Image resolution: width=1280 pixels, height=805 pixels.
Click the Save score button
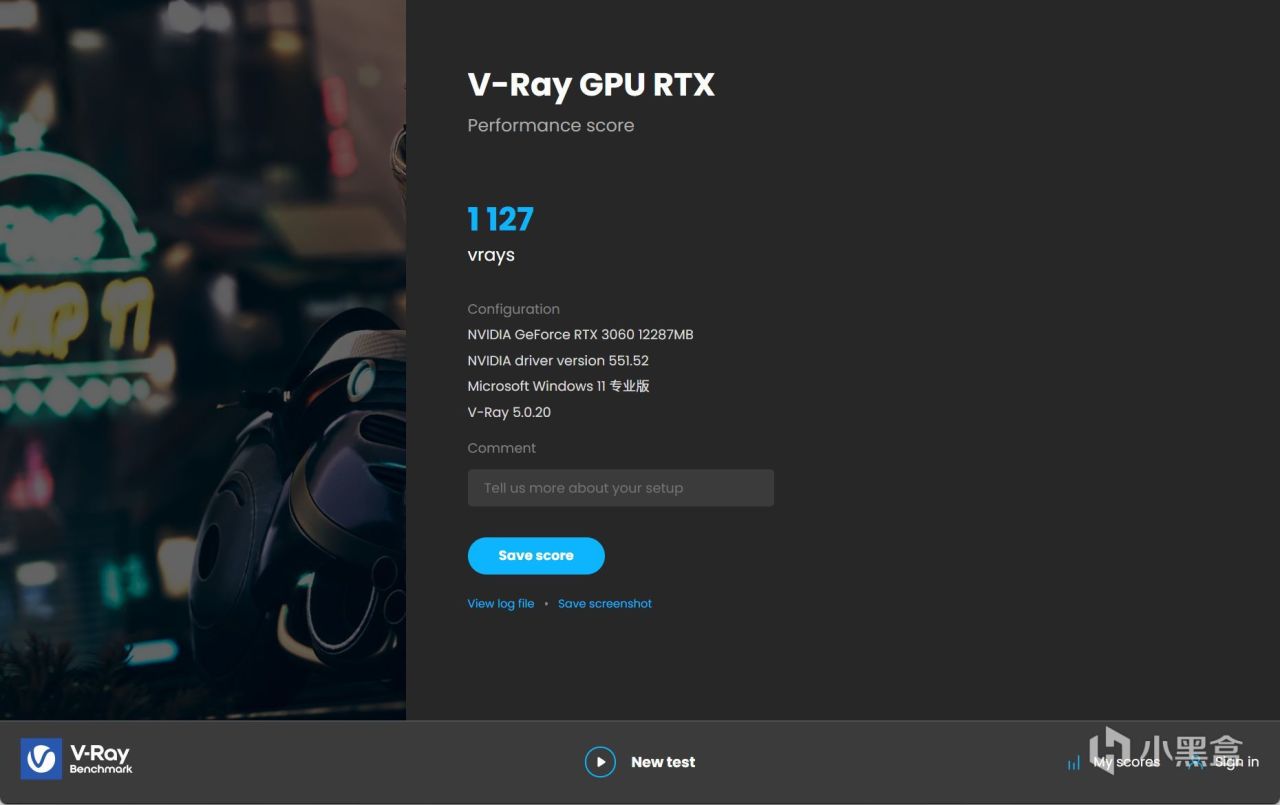pyautogui.click(x=536, y=556)
